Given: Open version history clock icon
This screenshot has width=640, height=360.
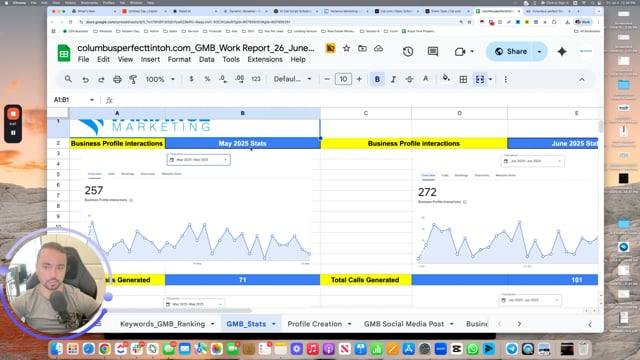Looking at the screenshot, I should (x=408, y=51).
